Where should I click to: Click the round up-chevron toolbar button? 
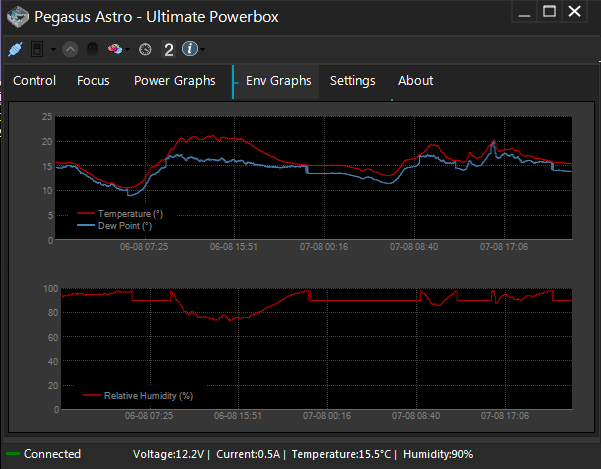70,49
